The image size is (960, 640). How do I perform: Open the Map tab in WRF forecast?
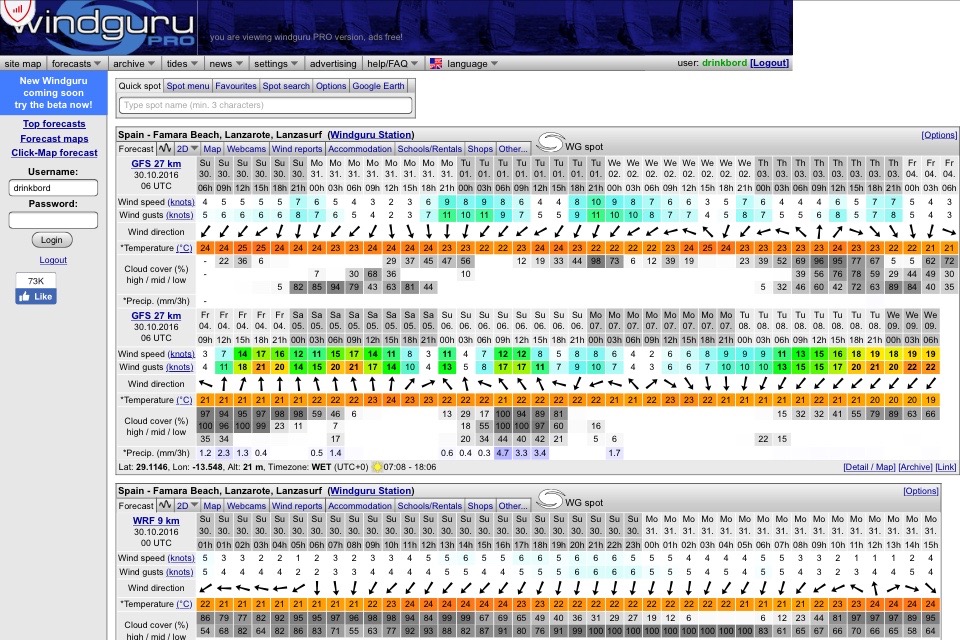pyautogui.click(x=212, y=506)
